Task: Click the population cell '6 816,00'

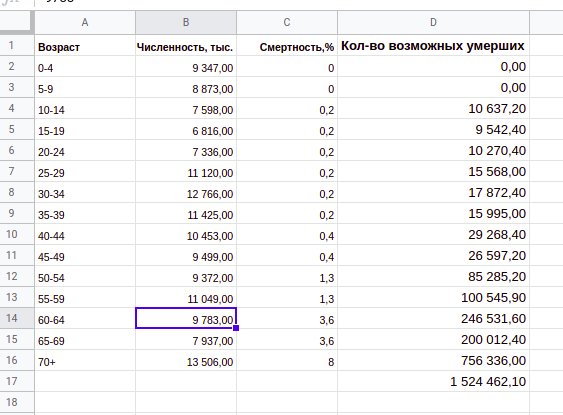Action: tap(186, 129)
